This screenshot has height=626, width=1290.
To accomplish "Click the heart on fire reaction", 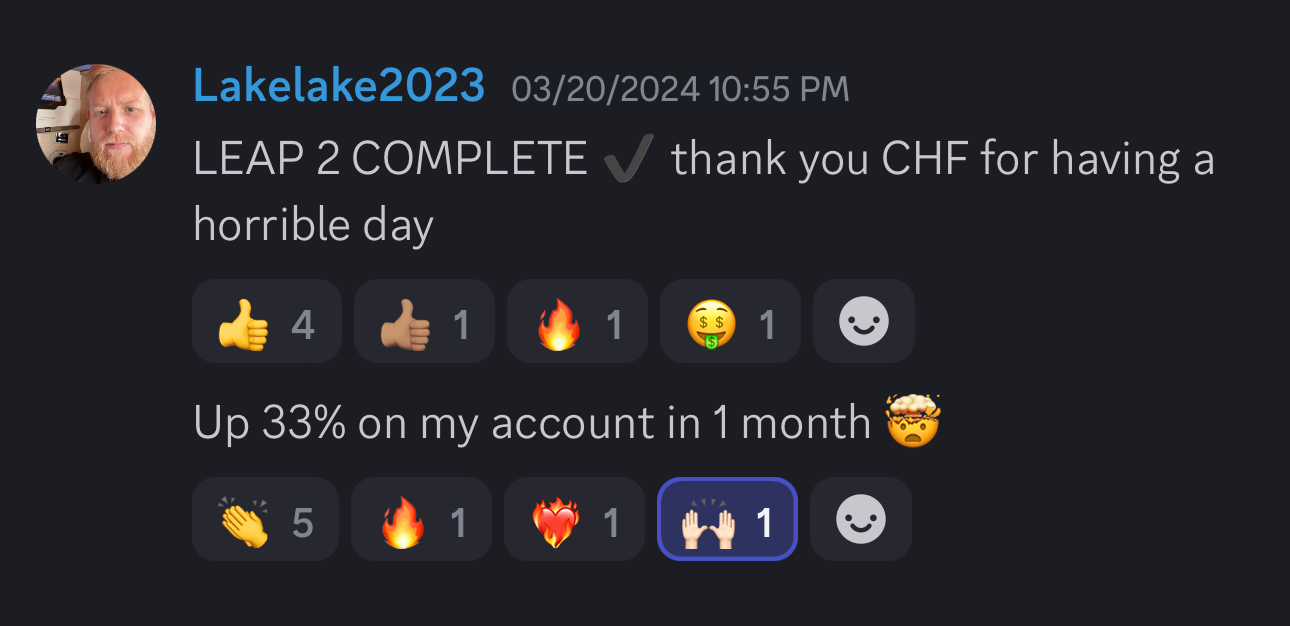I will coord(574,519).
